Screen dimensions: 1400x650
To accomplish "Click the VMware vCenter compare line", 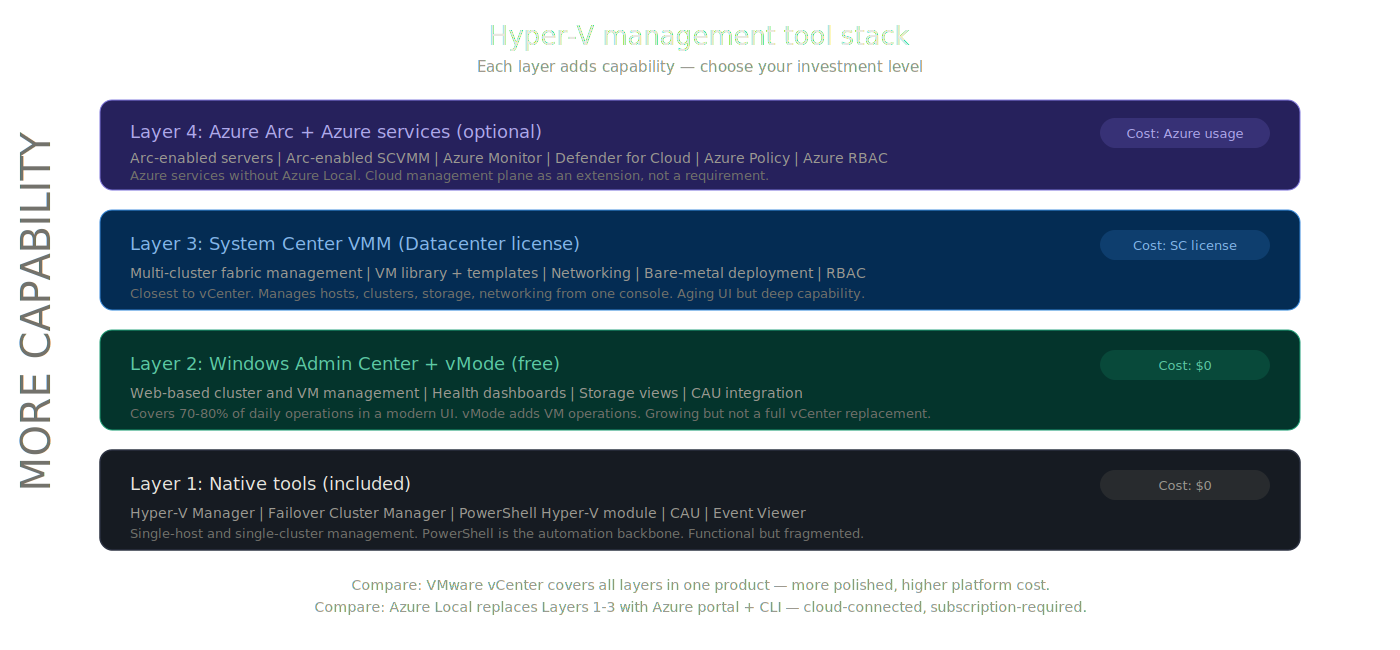I will coord(700,584).
